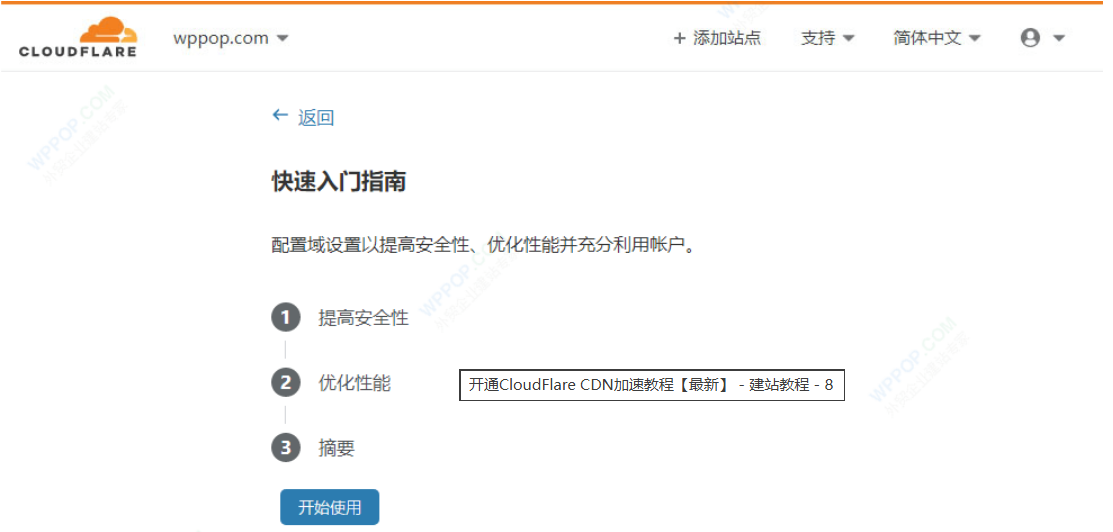Image resolution: width=1113 pixels, height=532 pixels.
Task: Select the step 2 number circle
Action: point(286,383)
